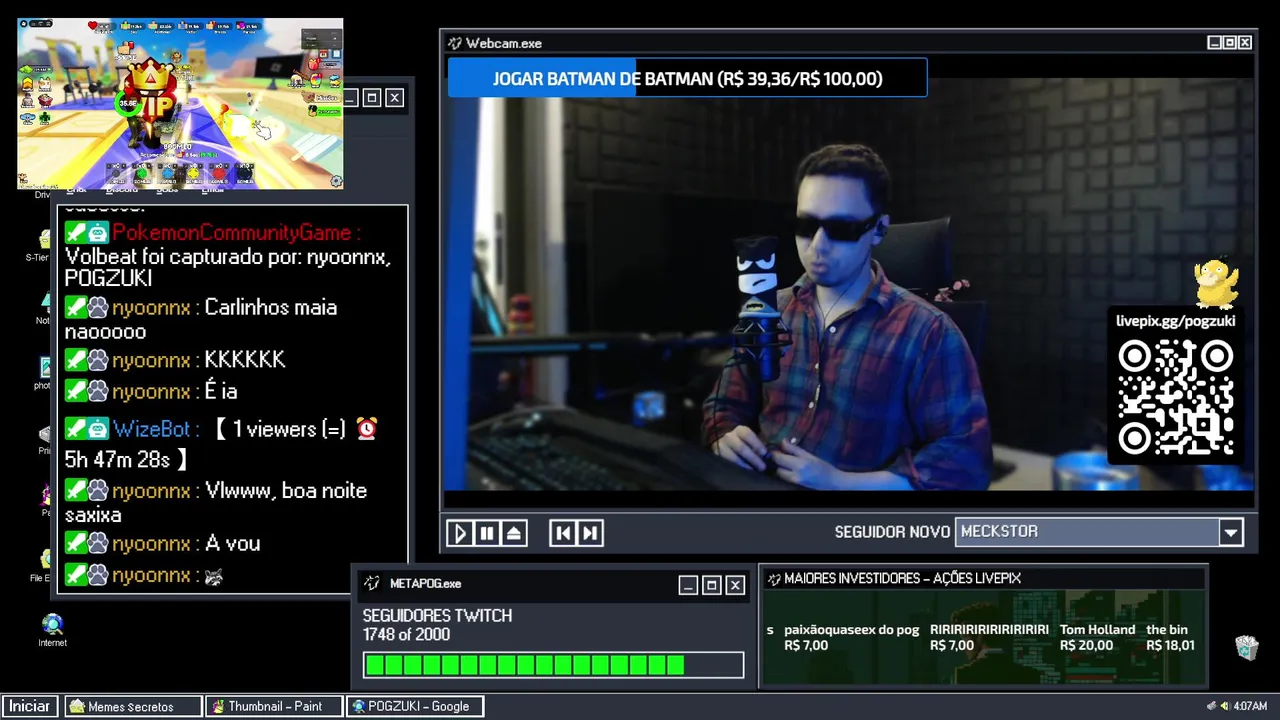Click the Psyduck icon above the QR code
Viewport: 1280px width, 720px height.
click(1217, 284)
